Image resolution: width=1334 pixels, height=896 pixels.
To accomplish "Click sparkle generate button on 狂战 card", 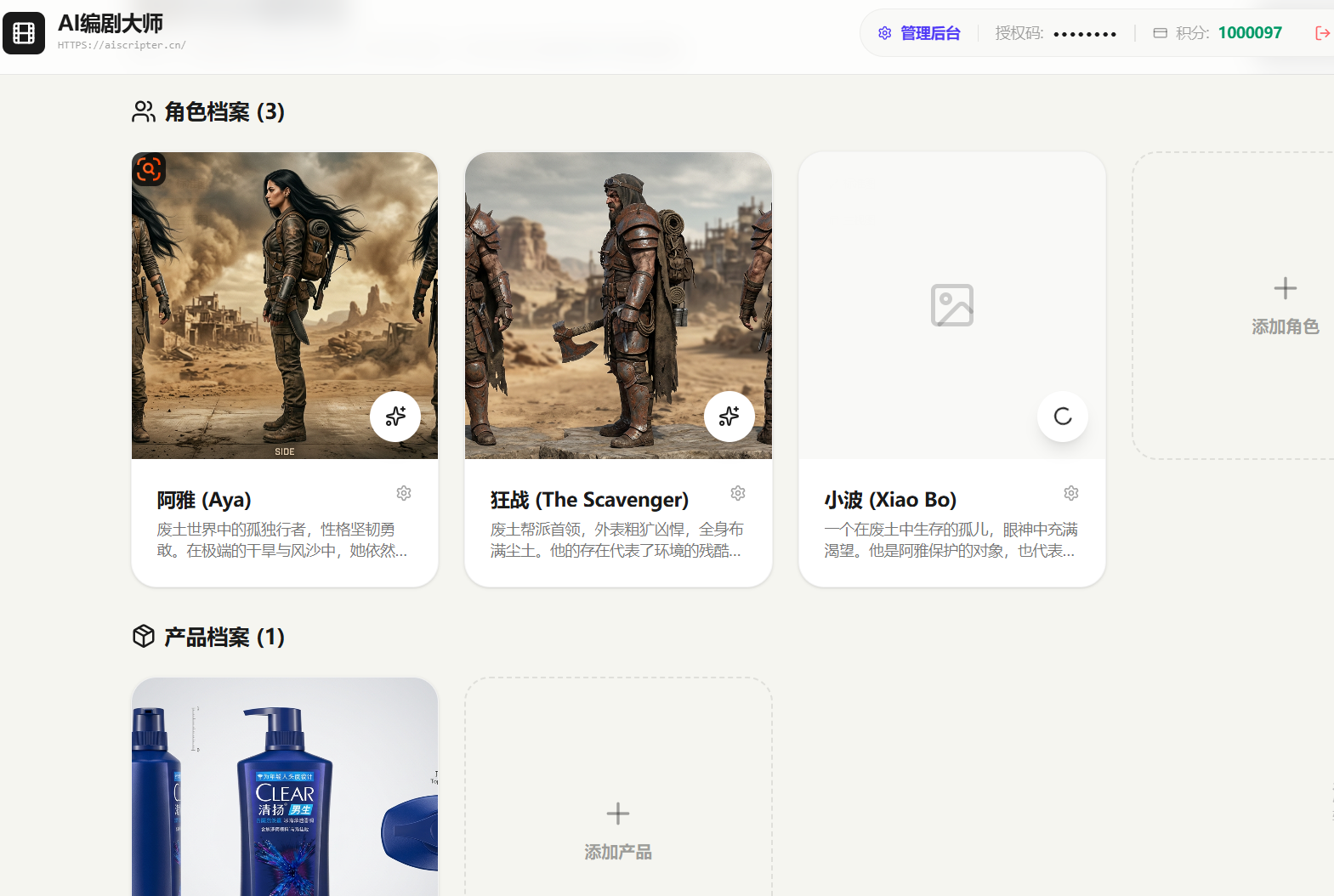I will point(729,417).
